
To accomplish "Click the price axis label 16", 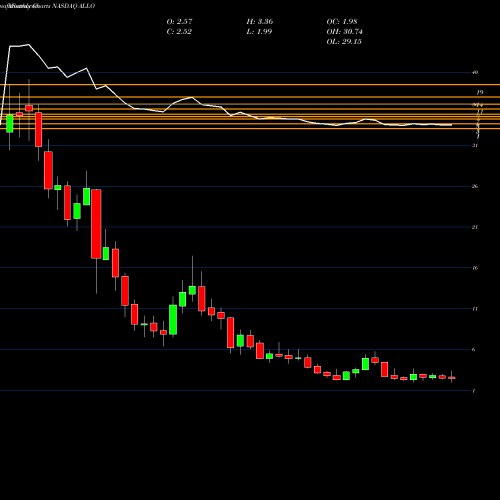I will pos(475,268).
